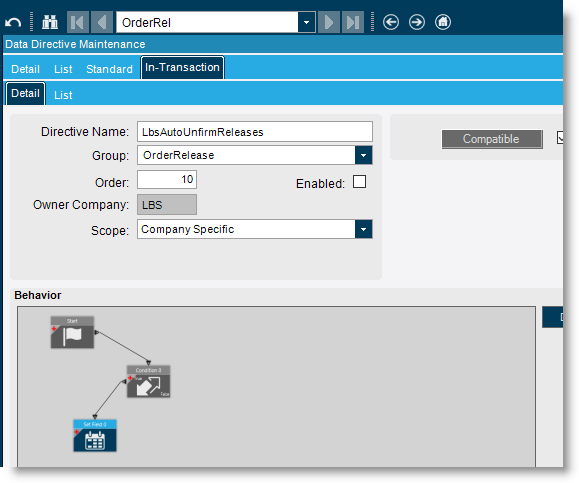The width and height of the screenshot is (579, 483).
Task: Expand the Scope dropdown
Action: click(363, 229)
